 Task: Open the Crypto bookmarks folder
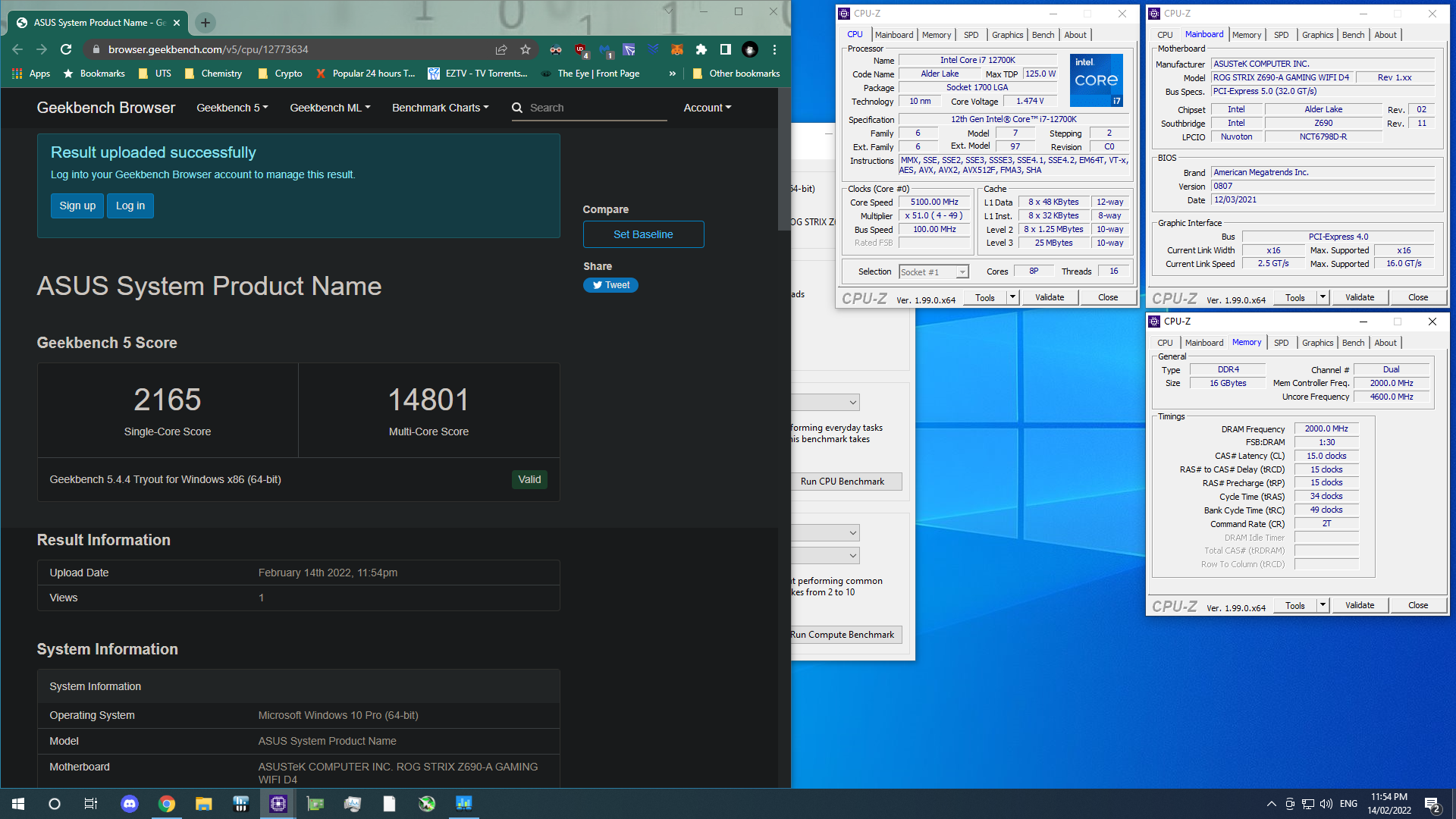[281, 74]
